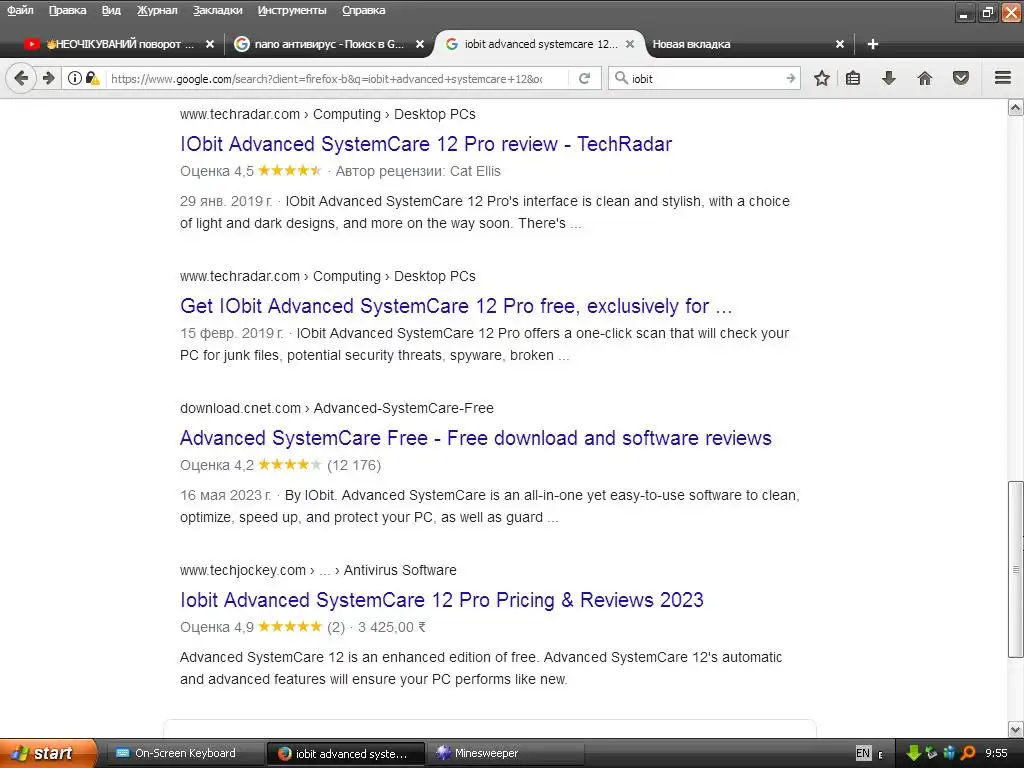This screenshot has width=1024, height=768.
Task: Open the Правка menu
Action: pos(67,10)
